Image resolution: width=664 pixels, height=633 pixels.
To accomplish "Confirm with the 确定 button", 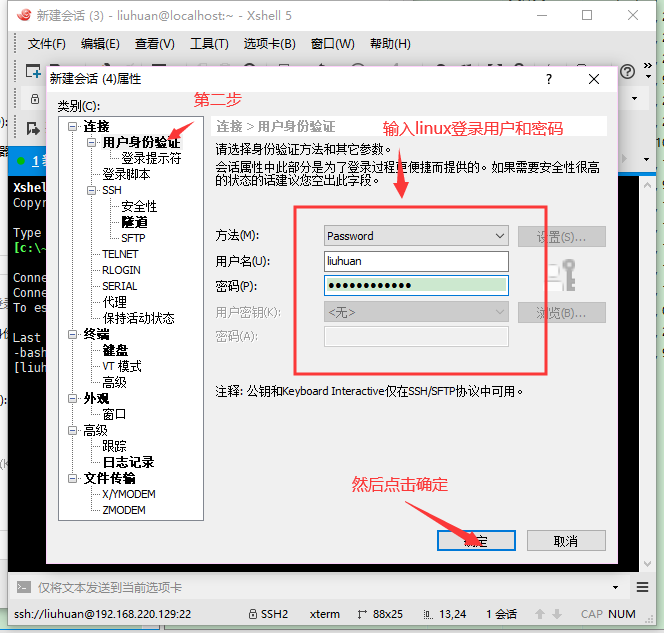I will [476, 541].
